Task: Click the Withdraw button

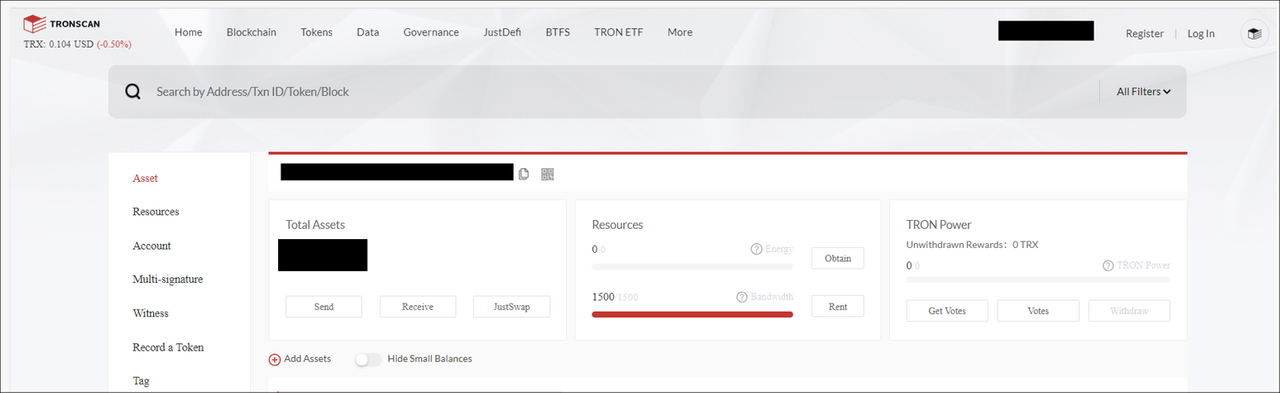Action: [1129, 311]
